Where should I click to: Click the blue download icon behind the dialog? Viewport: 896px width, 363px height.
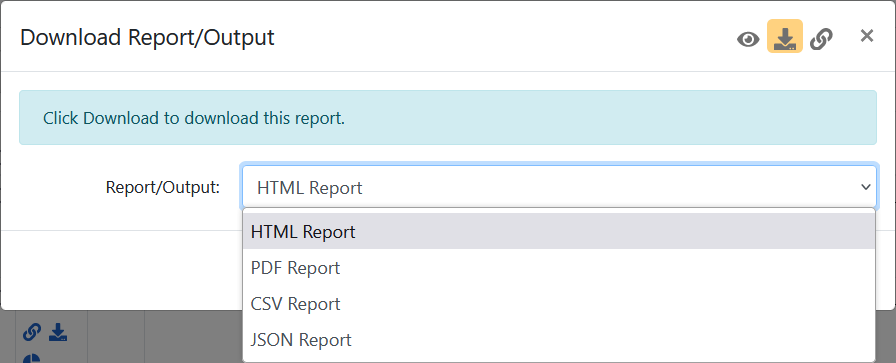(58, 332)
